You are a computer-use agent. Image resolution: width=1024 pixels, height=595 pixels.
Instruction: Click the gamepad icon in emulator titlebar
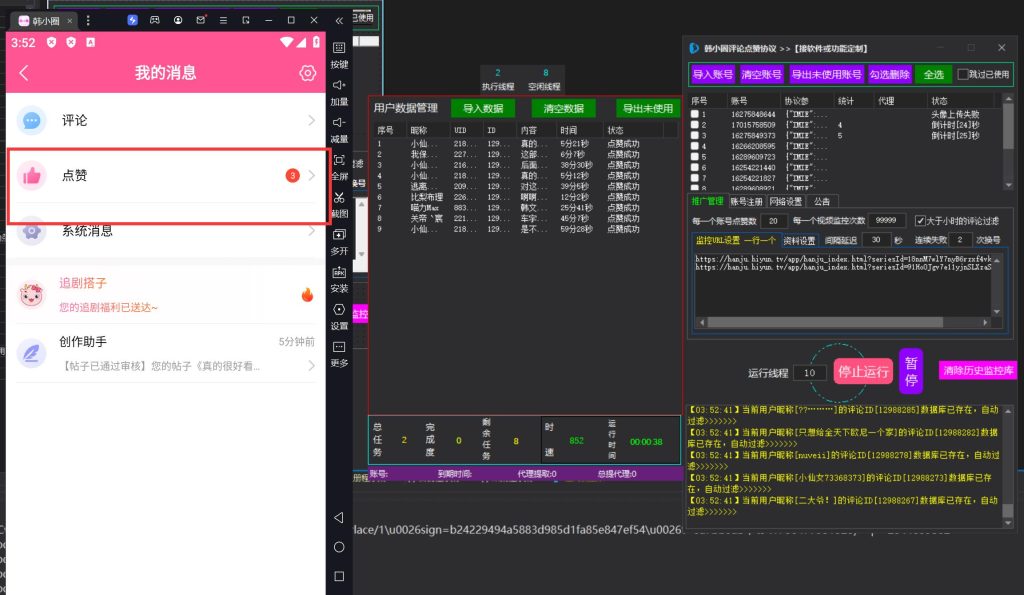pos(155,20)
